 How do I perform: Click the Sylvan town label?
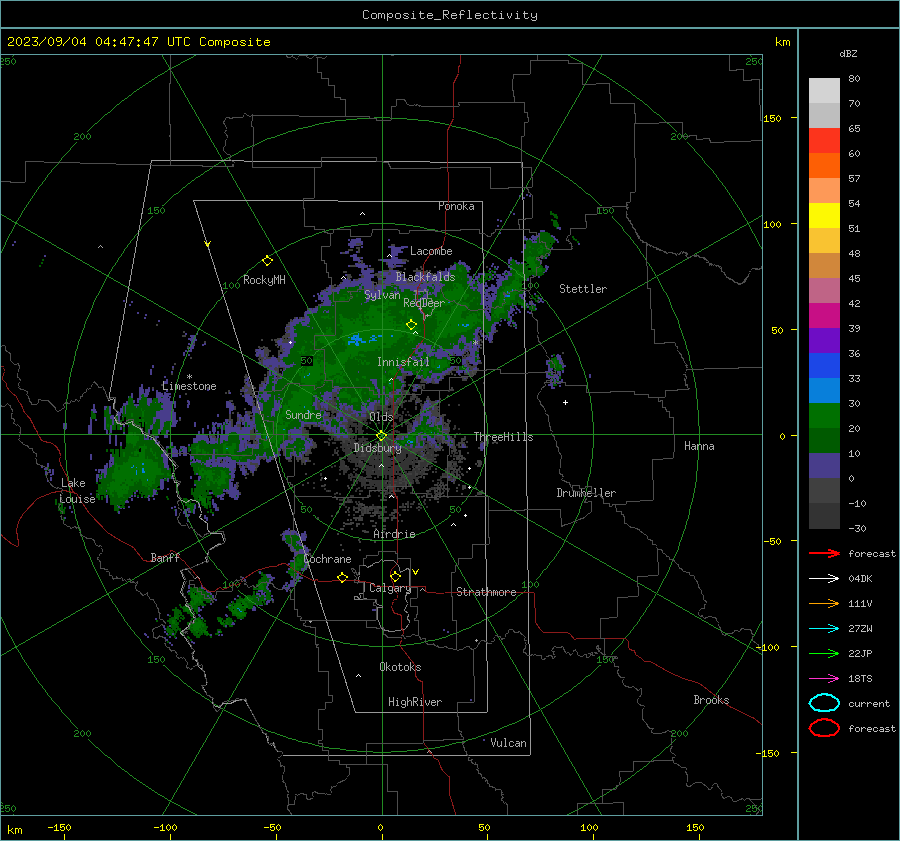382,295
